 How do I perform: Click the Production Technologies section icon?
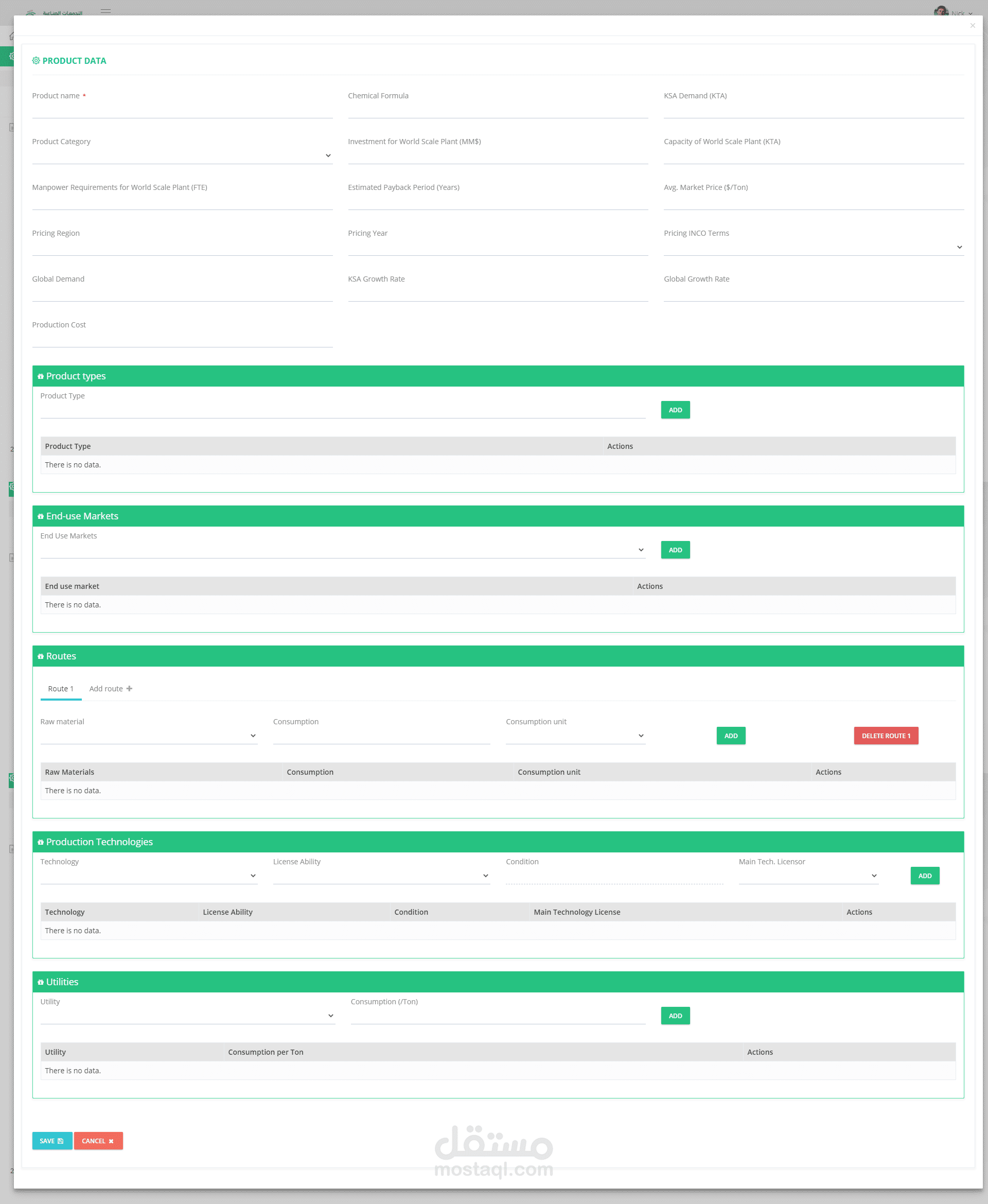click(41, 842)
